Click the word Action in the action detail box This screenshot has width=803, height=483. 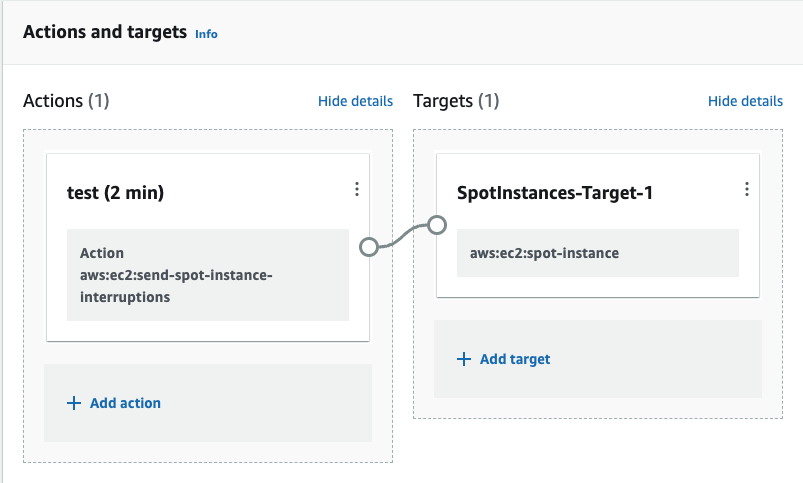click(x=101, y=253)
